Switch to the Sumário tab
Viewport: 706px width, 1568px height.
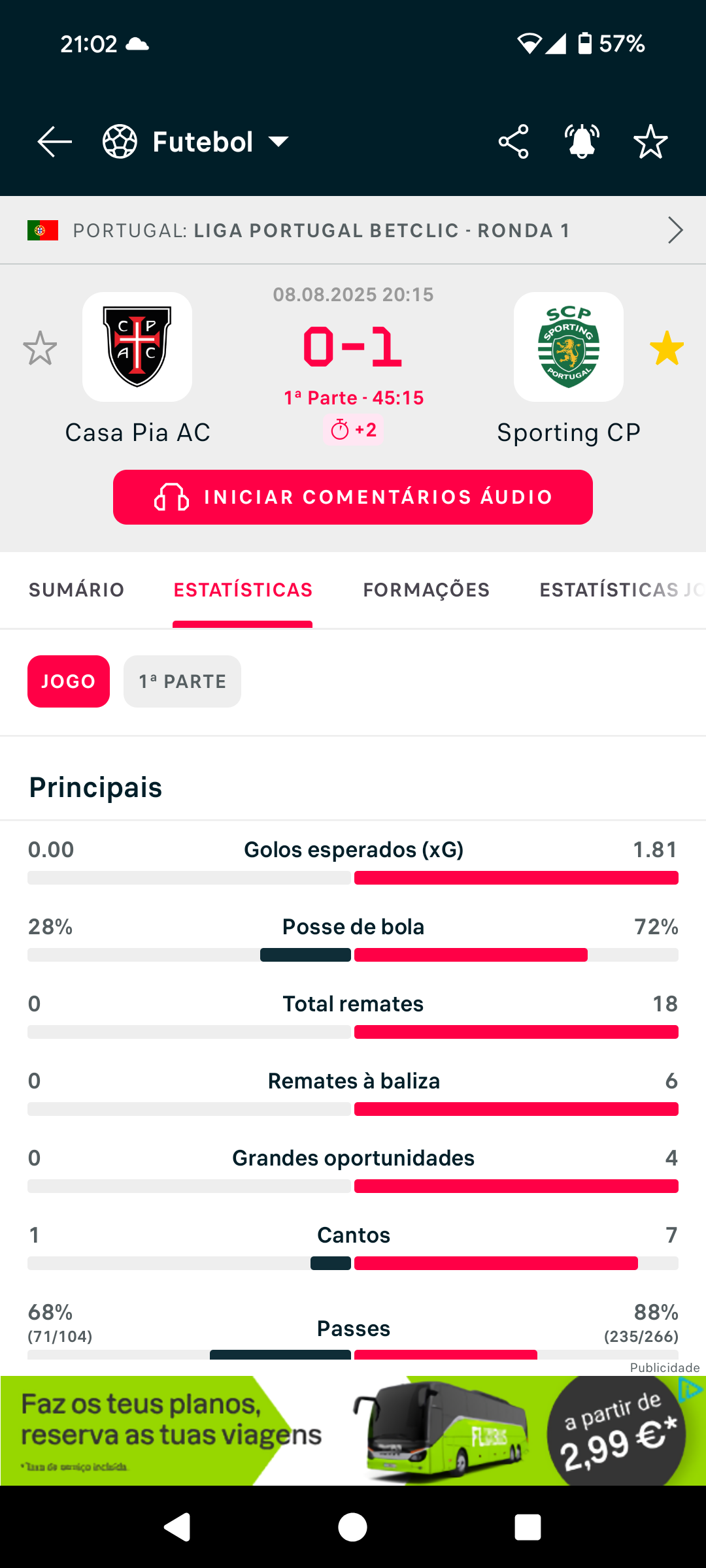76,590
